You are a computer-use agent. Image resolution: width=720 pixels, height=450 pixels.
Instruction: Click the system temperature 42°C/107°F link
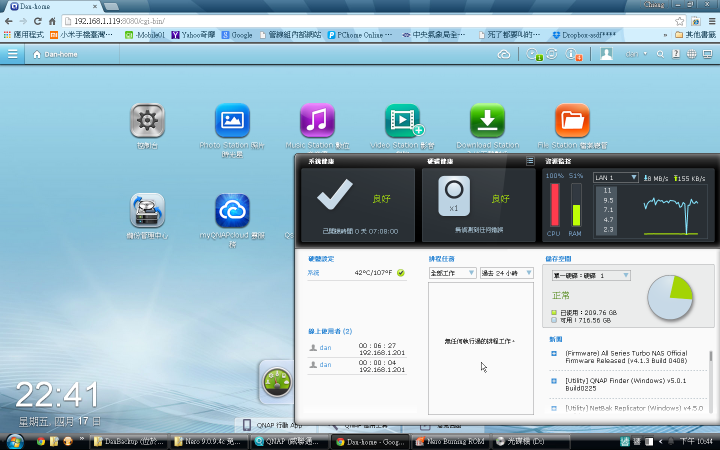click(373, 273)
